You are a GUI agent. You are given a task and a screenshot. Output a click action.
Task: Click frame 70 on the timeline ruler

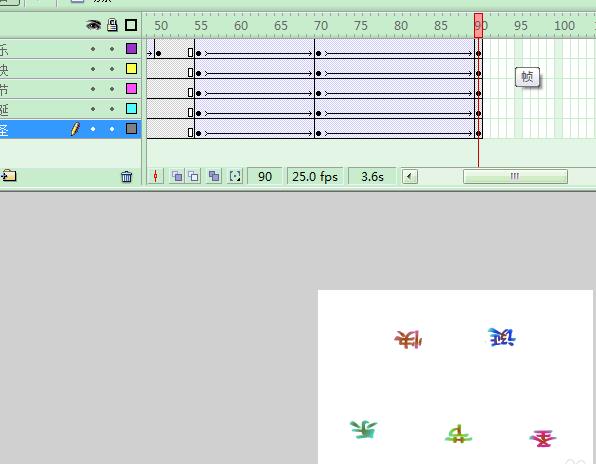321,26
